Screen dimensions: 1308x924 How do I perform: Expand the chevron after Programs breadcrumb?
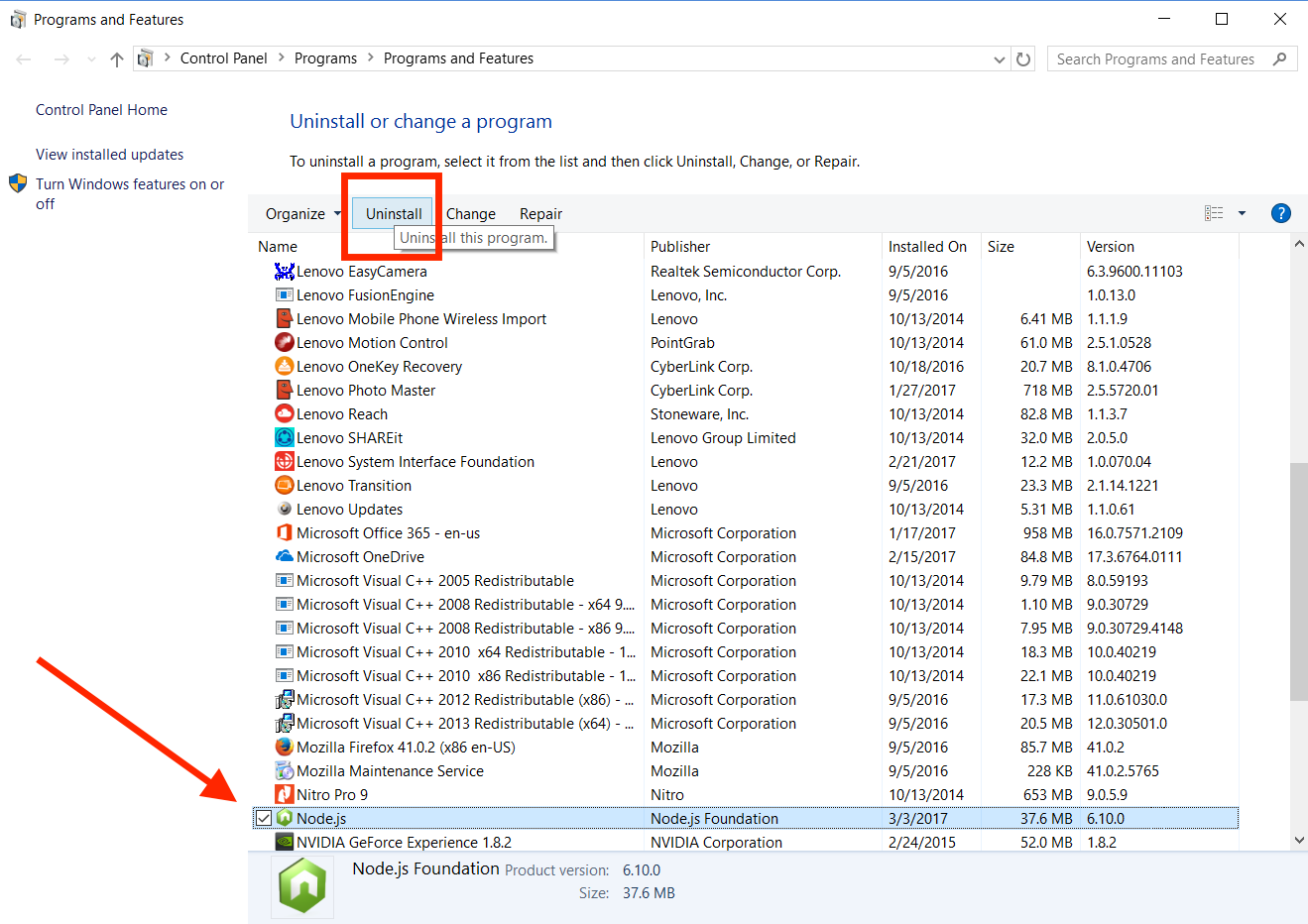point(371,58)
